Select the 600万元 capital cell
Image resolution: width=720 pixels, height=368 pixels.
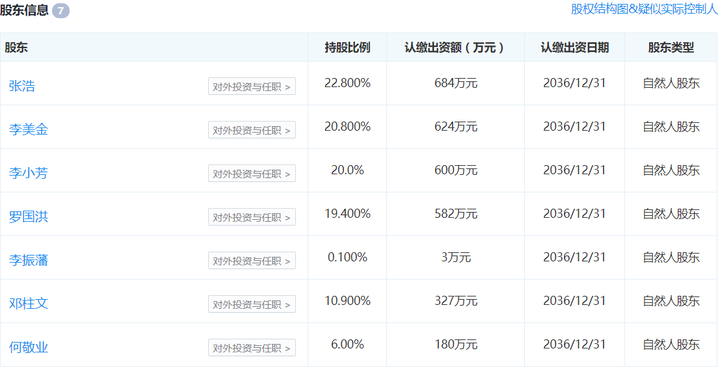click(456, 170)
